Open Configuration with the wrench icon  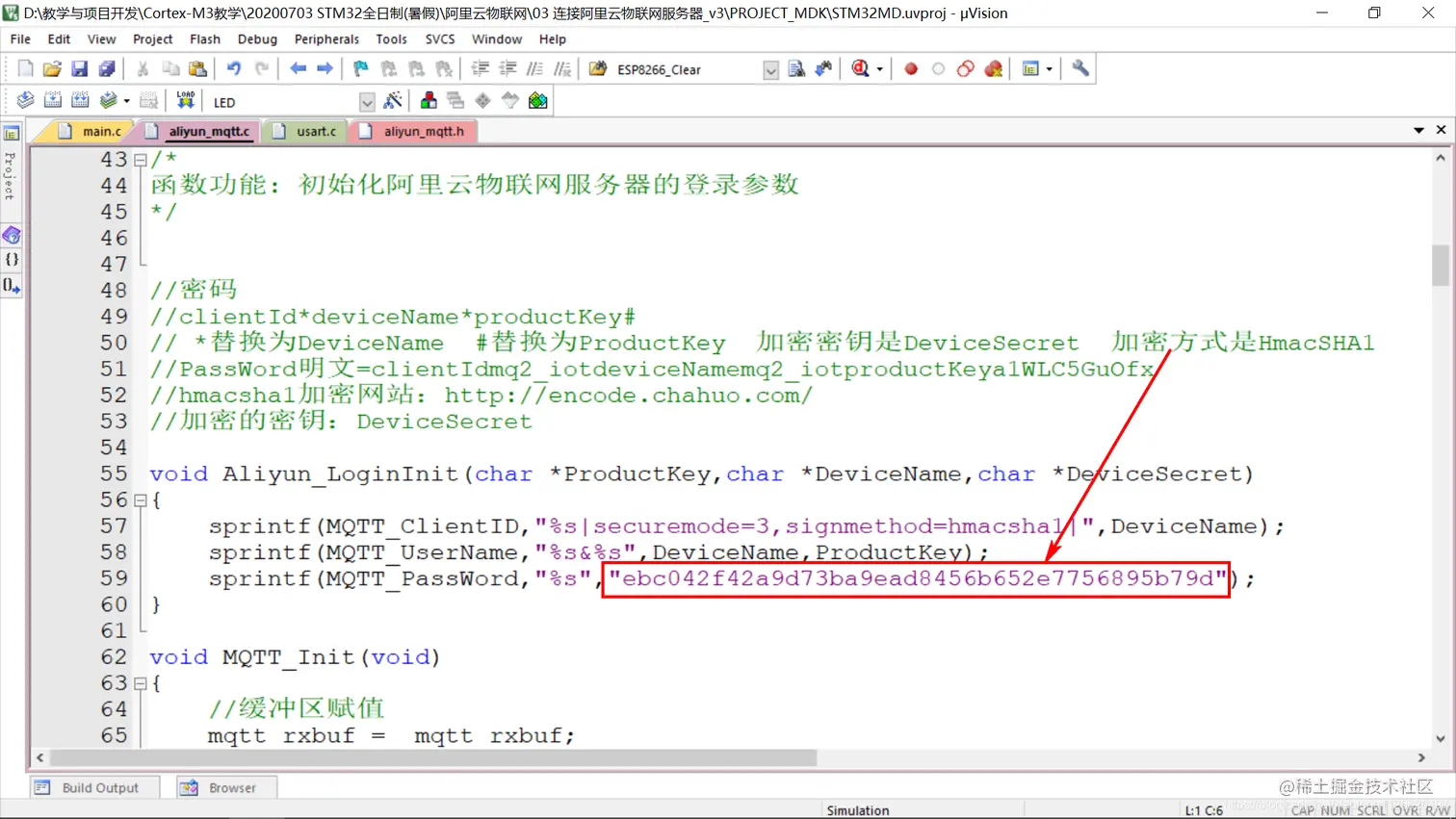(1080, 69)
